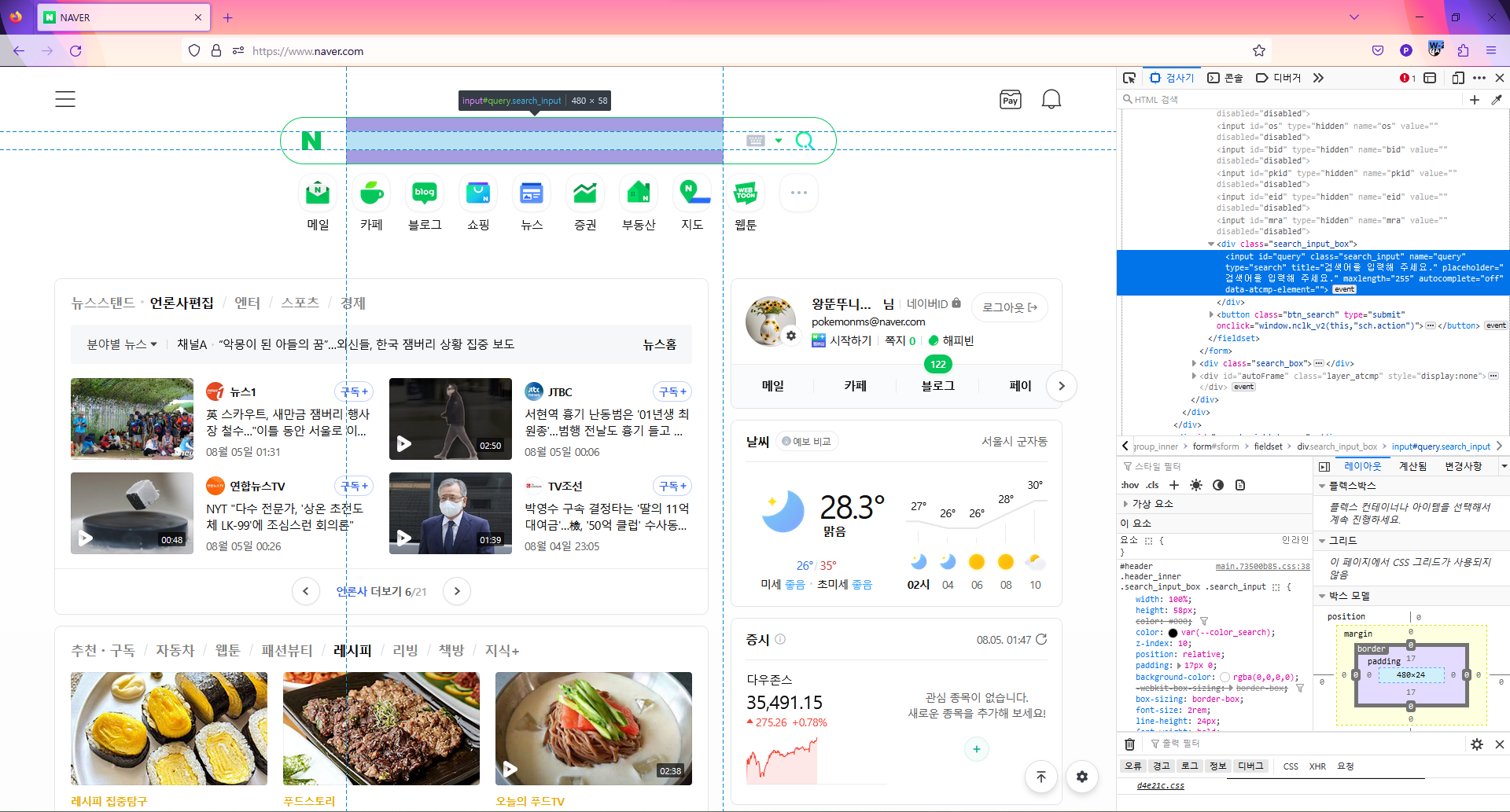Open the 메일 shortcut icon
This screenshot has height=812, width=1510.
[318, 193]
